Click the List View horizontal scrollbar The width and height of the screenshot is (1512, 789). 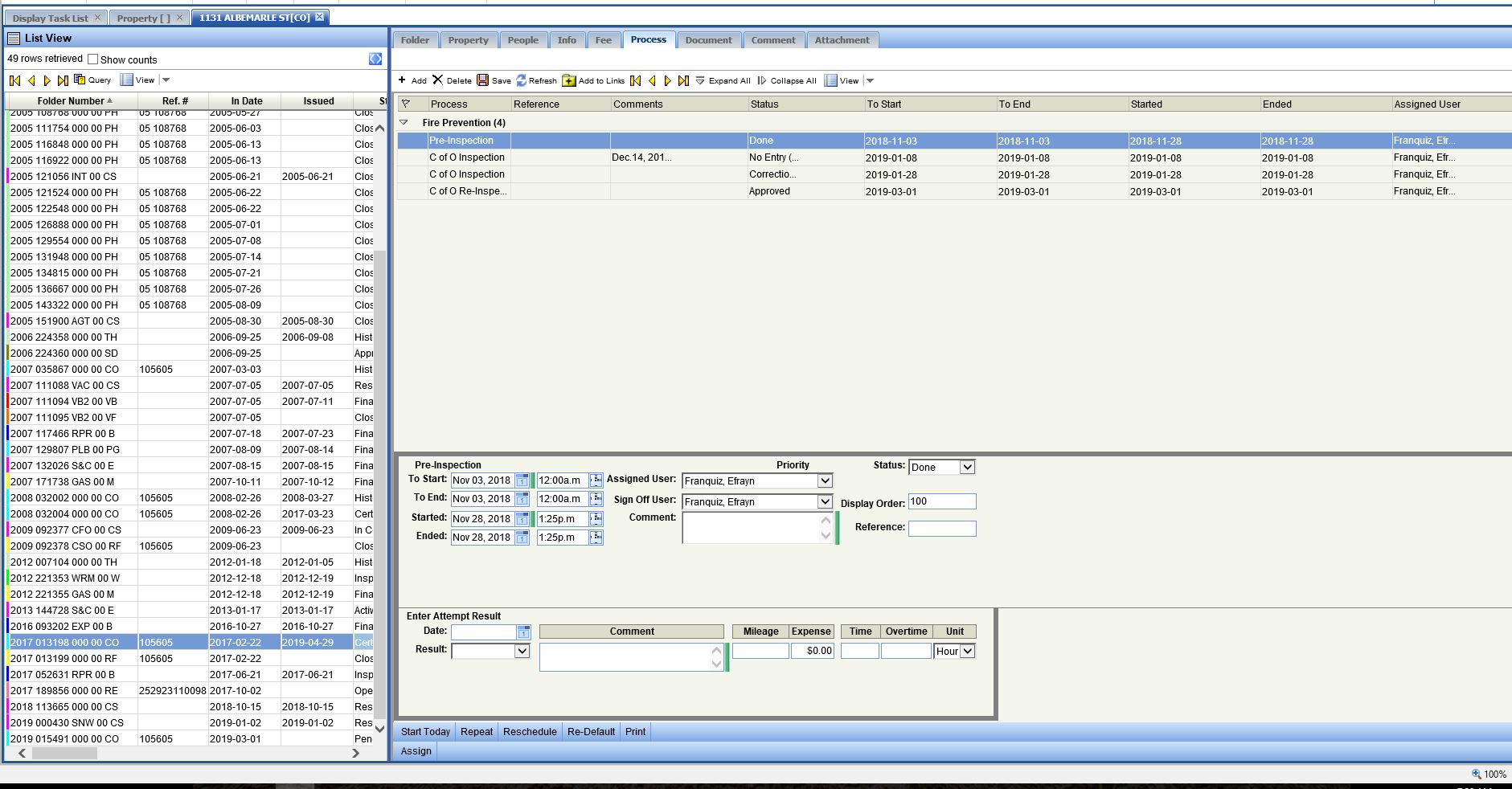coord(64,753)
